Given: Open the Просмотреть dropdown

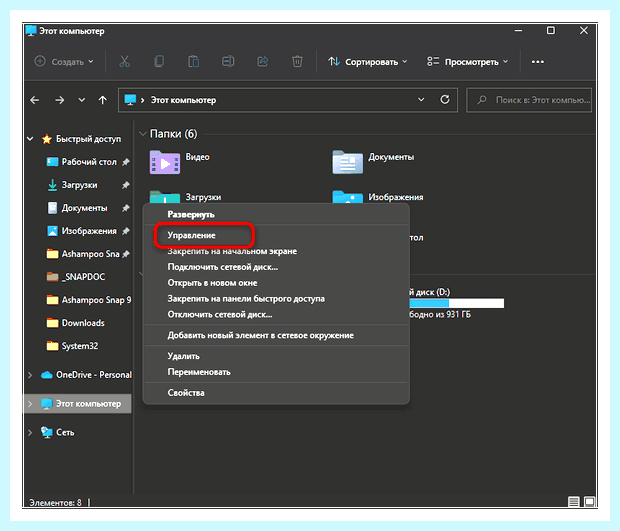Looking at the screenshot, I should click(467, 62).
